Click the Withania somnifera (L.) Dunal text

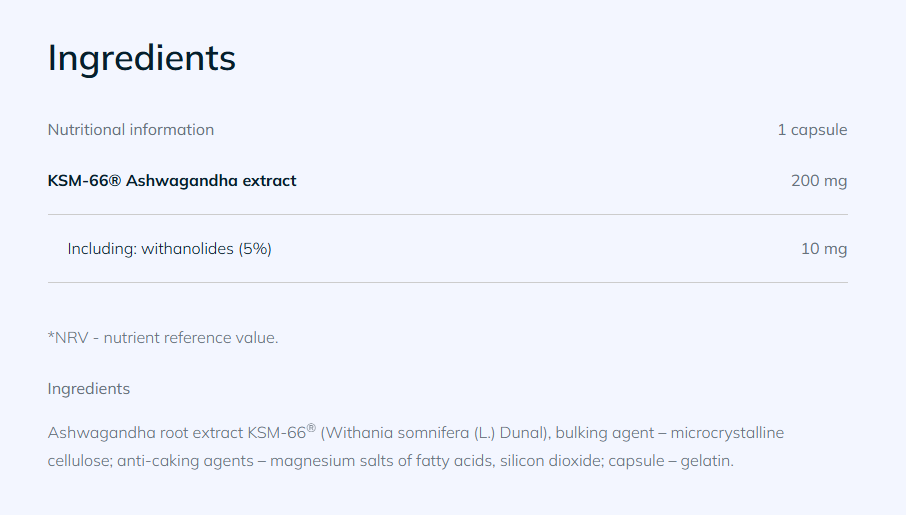[x=433, y=433]
